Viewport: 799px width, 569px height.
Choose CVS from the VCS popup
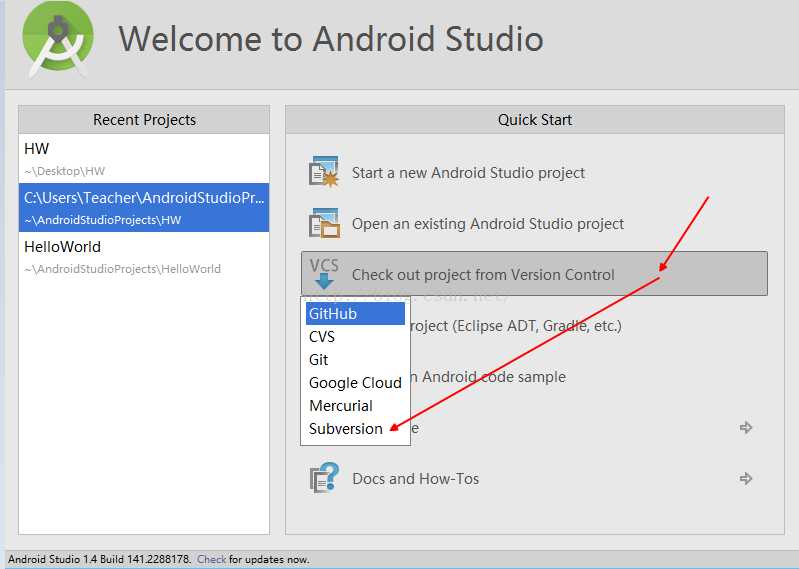coord(355,337)
